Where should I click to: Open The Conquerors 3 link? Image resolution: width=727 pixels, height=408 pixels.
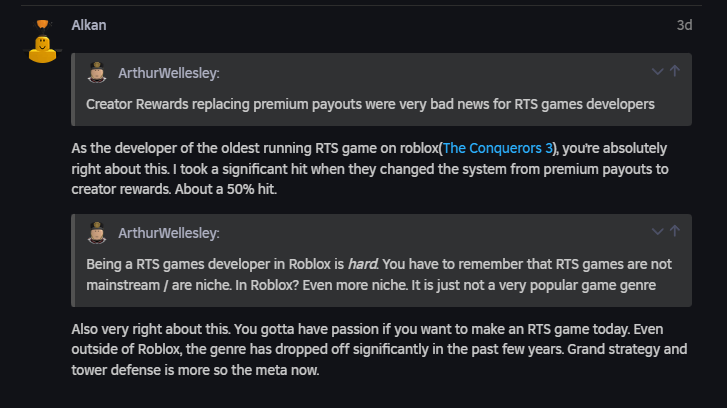point(498,149)
